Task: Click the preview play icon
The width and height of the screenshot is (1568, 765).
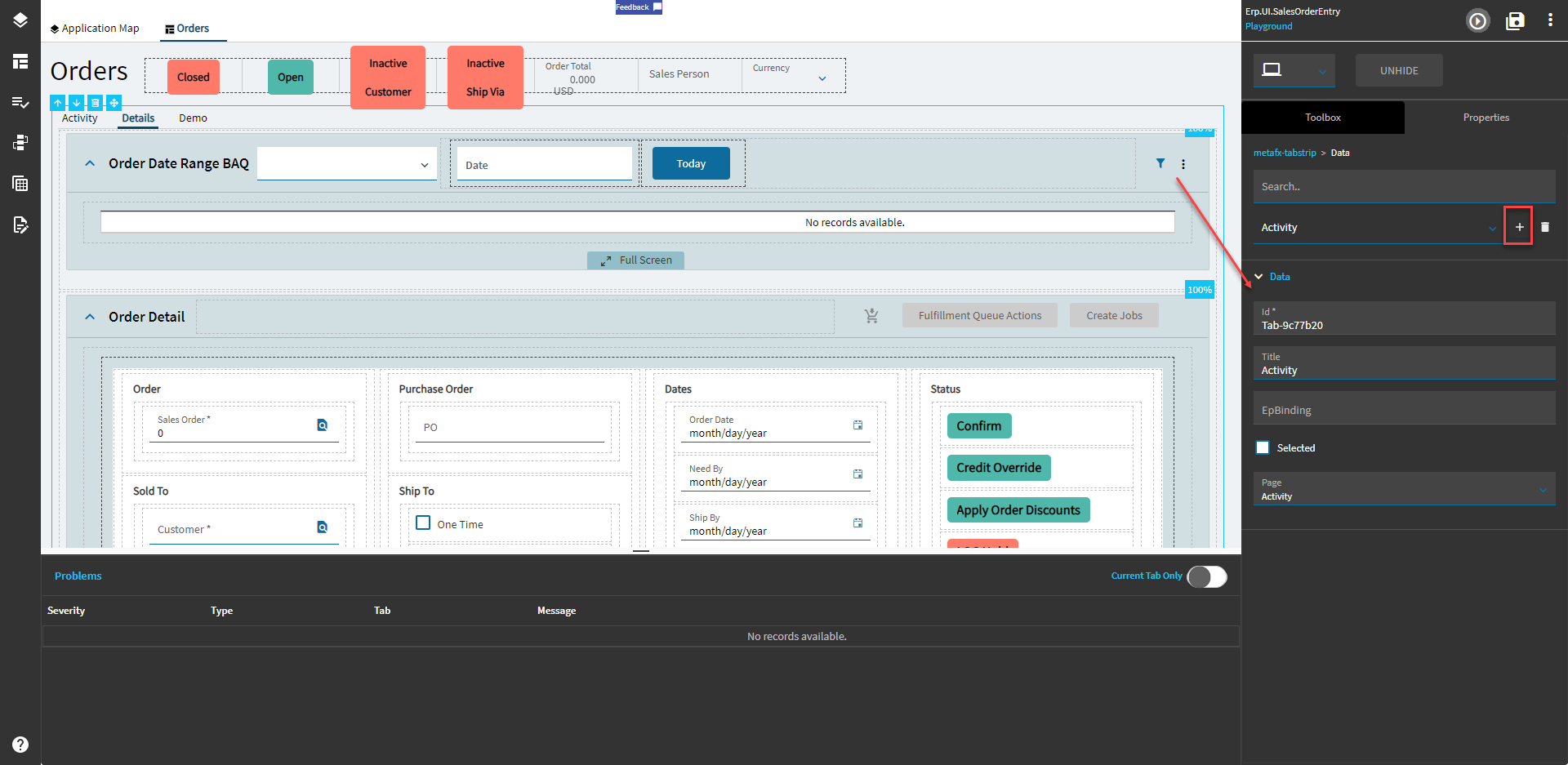Action: tap(1477, 20)
